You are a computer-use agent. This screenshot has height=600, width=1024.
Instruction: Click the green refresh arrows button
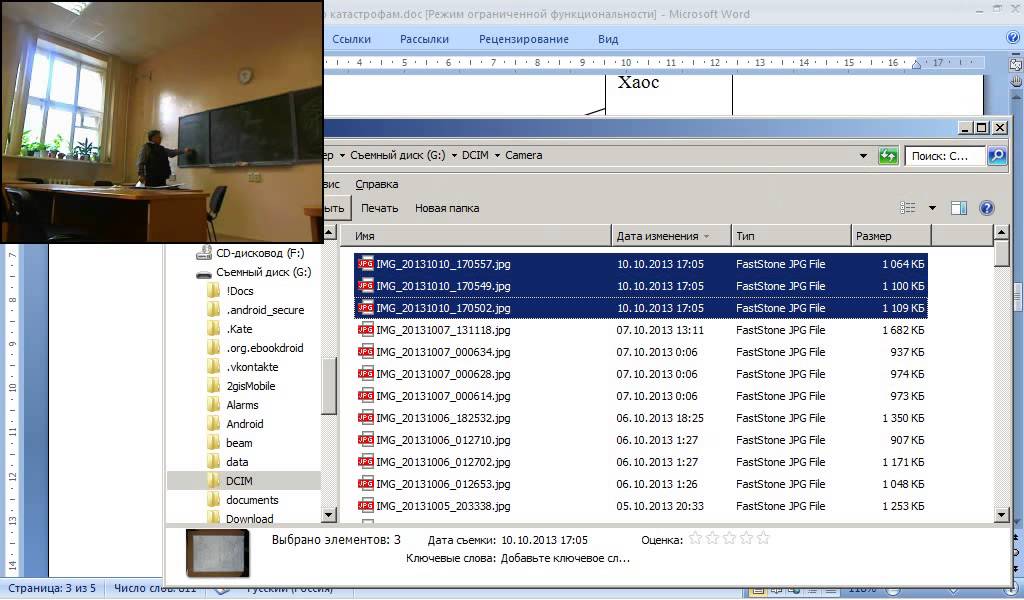pyautogui.click(x=888, y=156)
